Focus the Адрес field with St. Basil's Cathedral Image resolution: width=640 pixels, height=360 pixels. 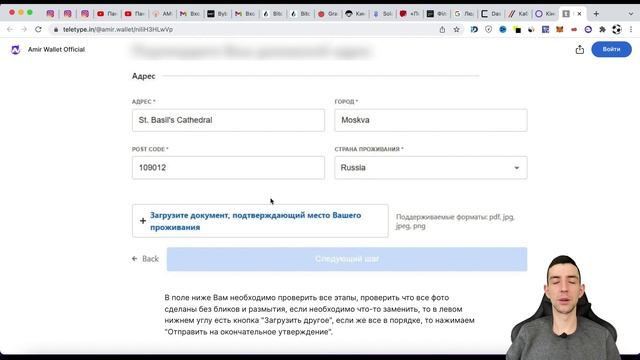[228, 120]
